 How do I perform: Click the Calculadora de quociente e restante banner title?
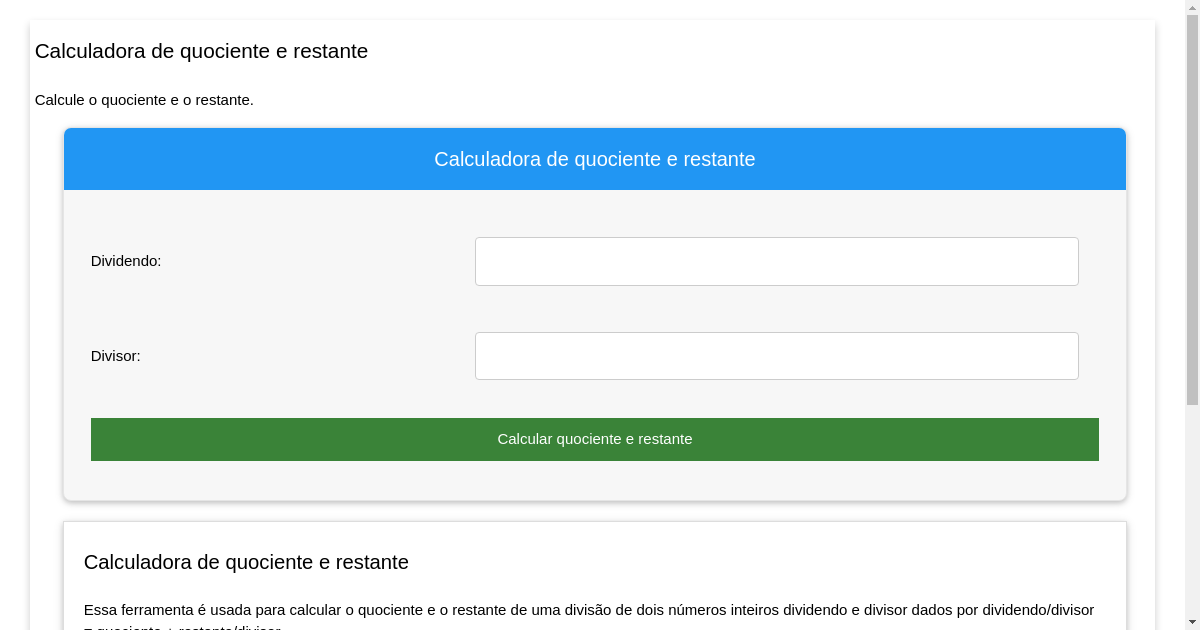595,158
